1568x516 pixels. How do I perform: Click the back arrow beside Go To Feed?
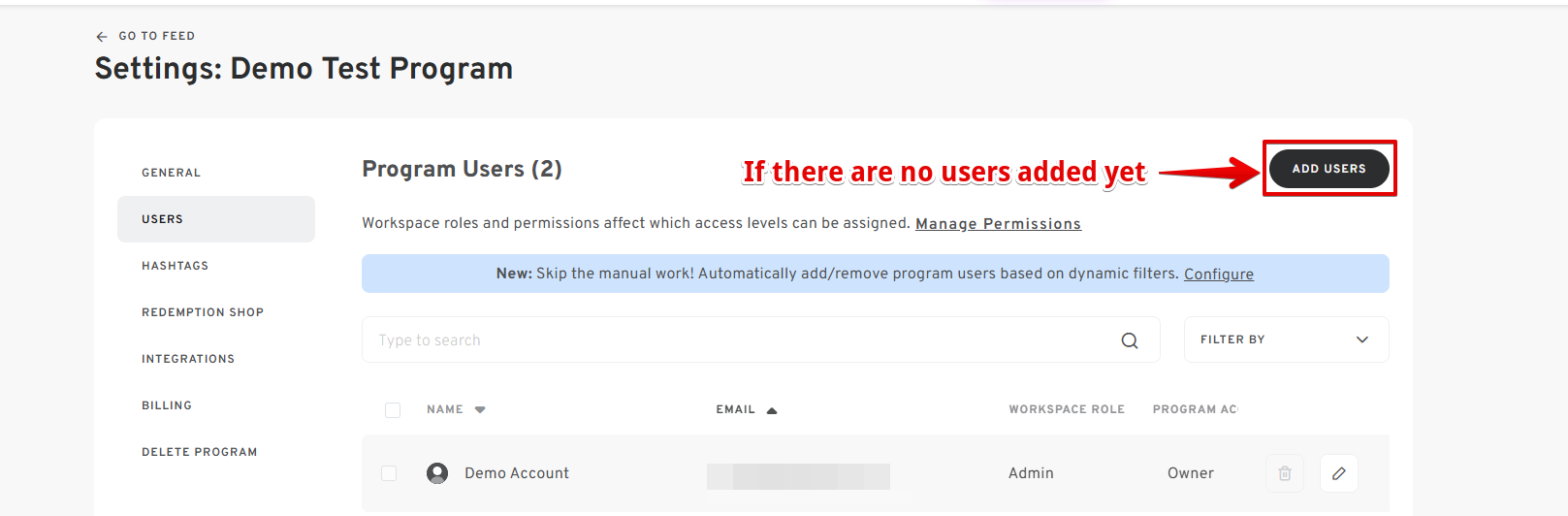pyautogui.click(x=102, y=36)
